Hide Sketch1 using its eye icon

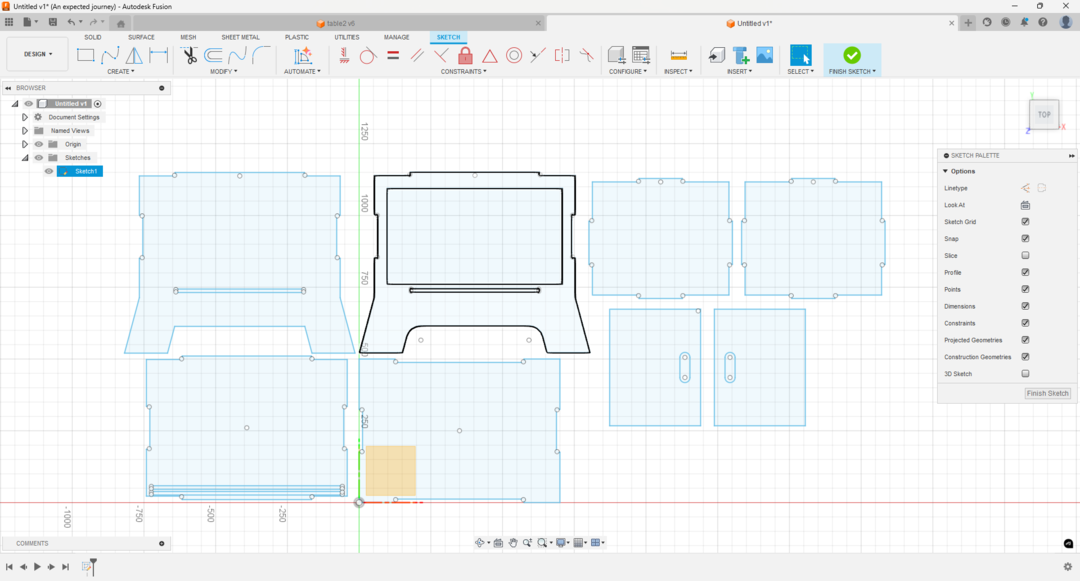tap(49, 171)
